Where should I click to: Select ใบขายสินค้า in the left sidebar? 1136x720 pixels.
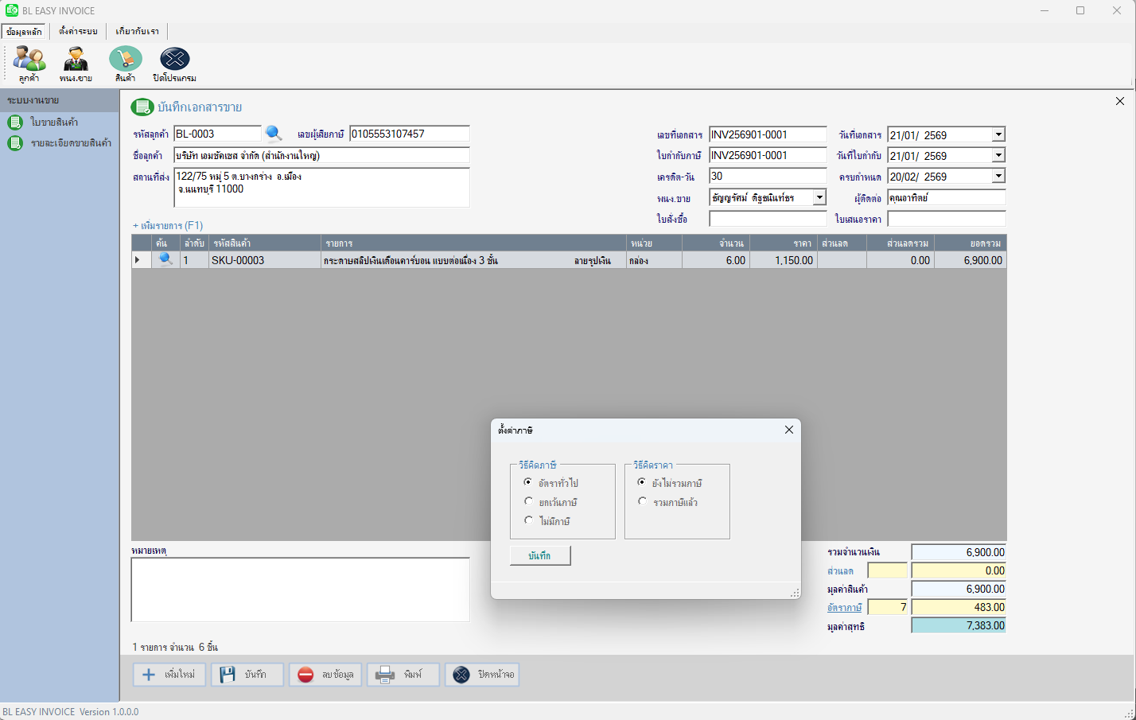[x=54, y=122]
